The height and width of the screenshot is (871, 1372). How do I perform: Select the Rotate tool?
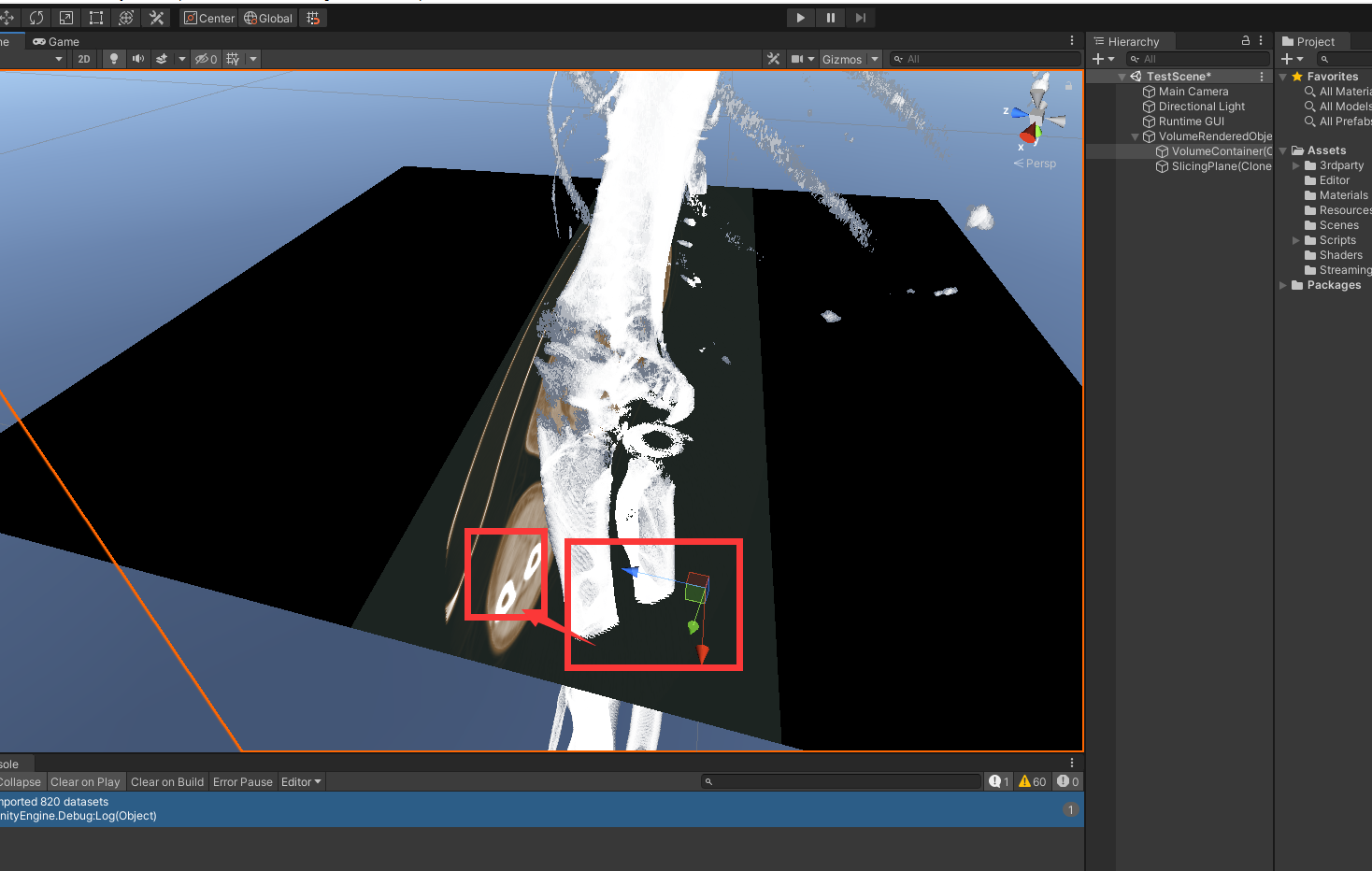click(x=36, y=17)
